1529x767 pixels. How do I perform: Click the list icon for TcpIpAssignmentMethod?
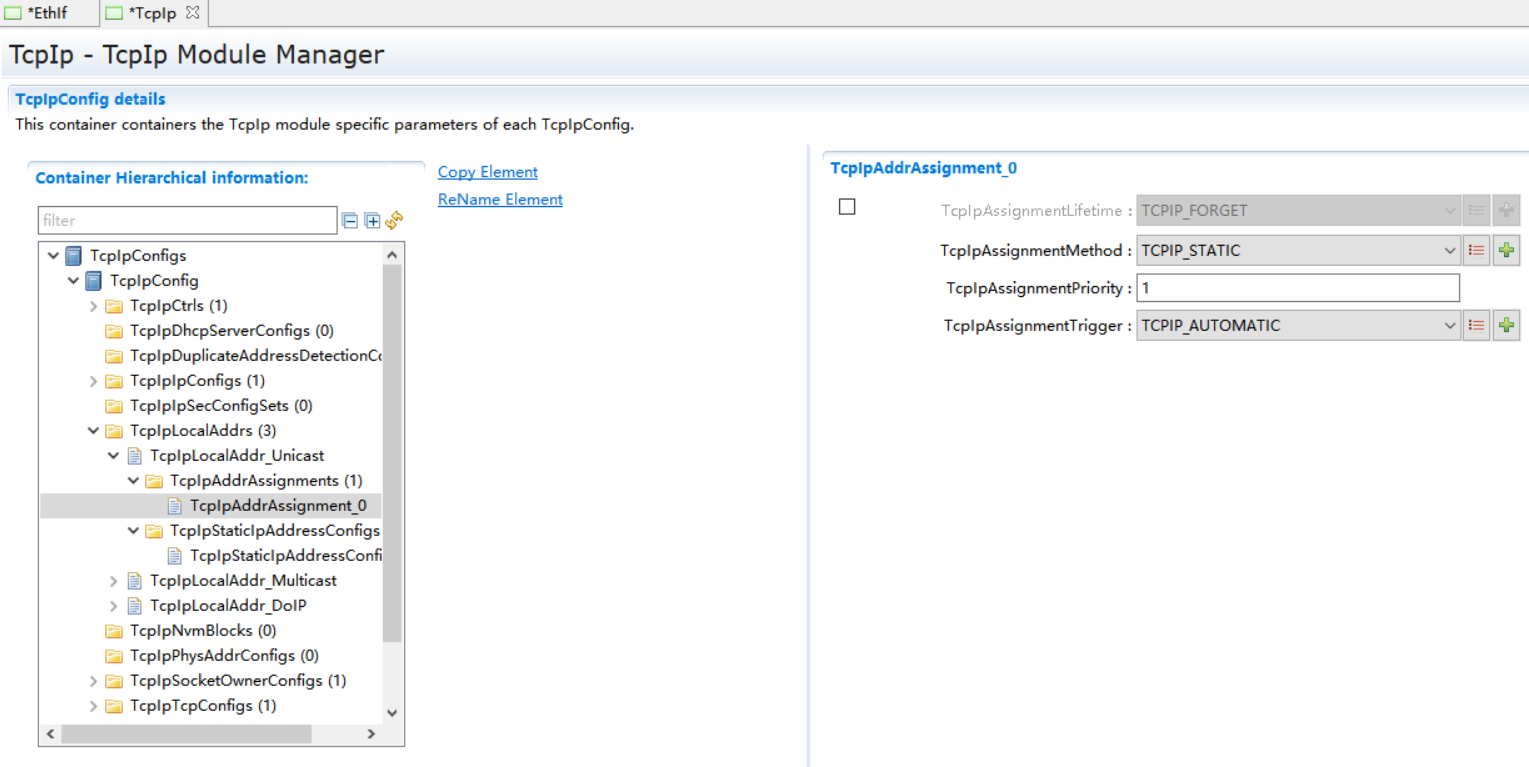[x=1476, y=250]
